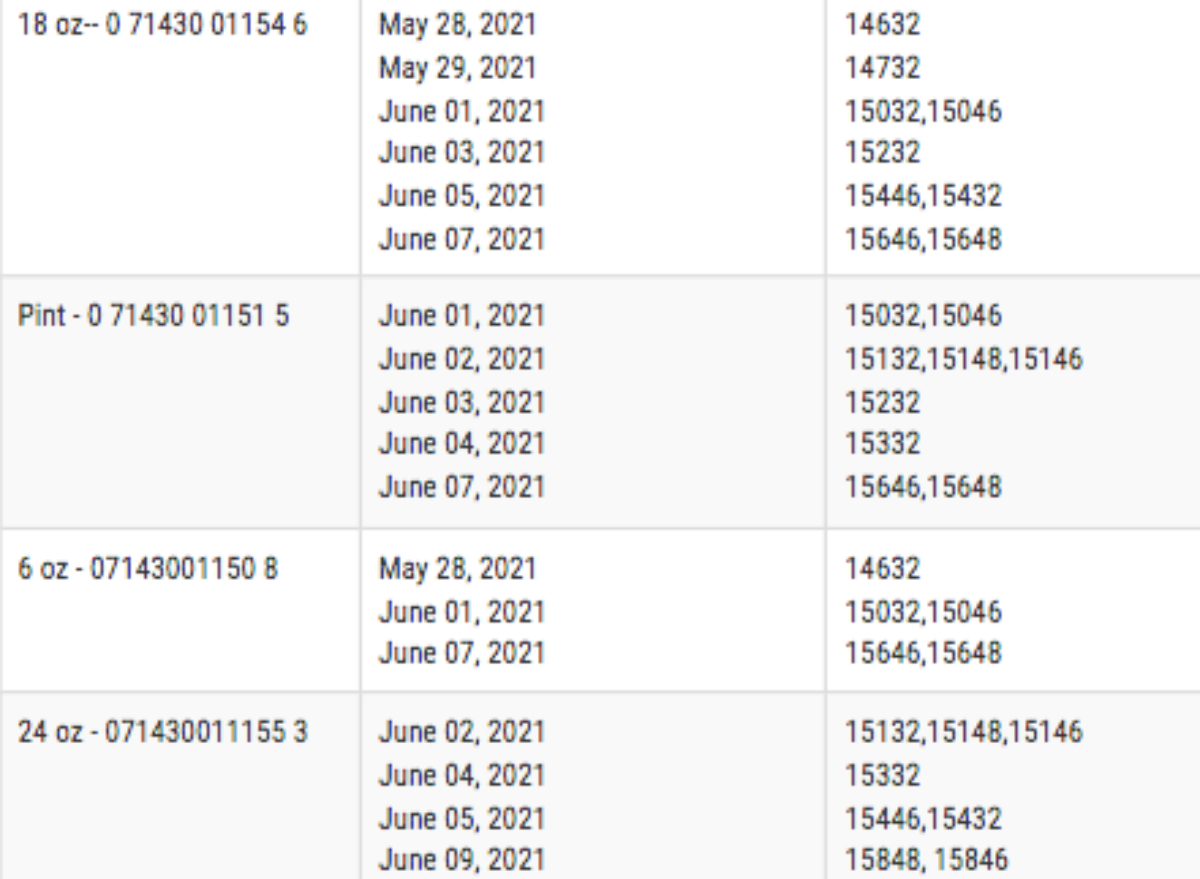Select lot code 15232 in the Pint row
This screenshot has height=879, width=1200.
[x=883, y=402]
